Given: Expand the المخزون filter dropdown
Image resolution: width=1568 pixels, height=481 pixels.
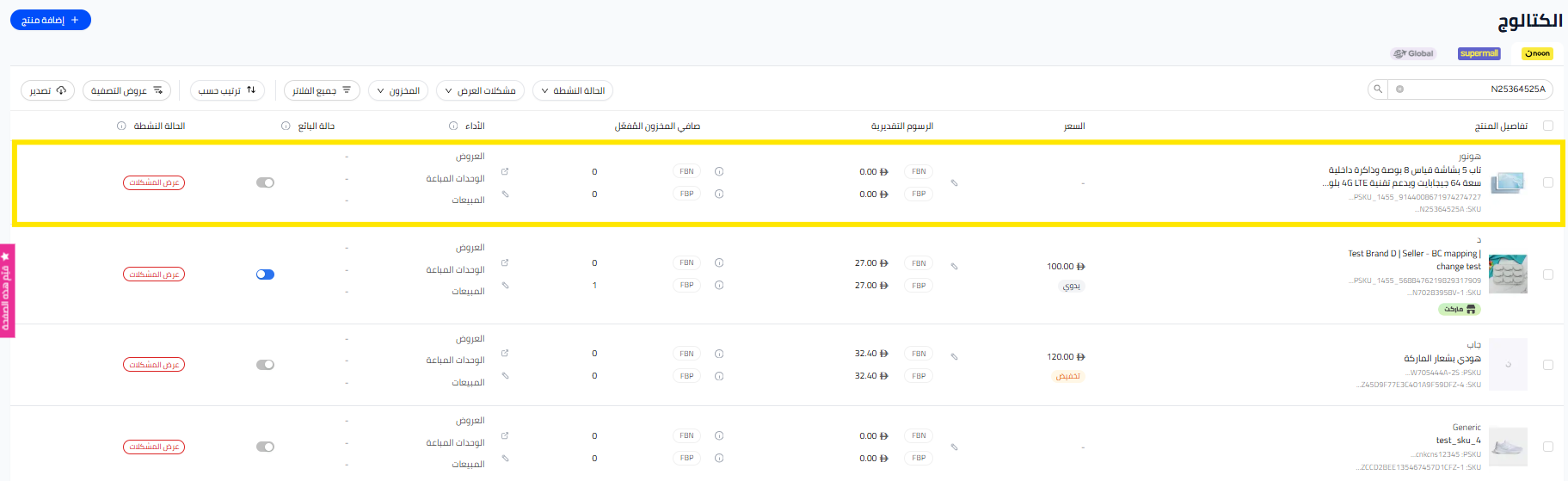Looking at the screenshot, I should 398,90.
